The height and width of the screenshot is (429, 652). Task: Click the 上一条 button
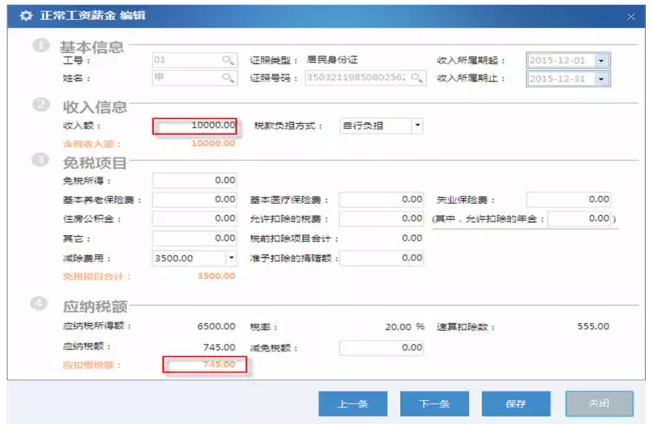(x=352, y=403)
